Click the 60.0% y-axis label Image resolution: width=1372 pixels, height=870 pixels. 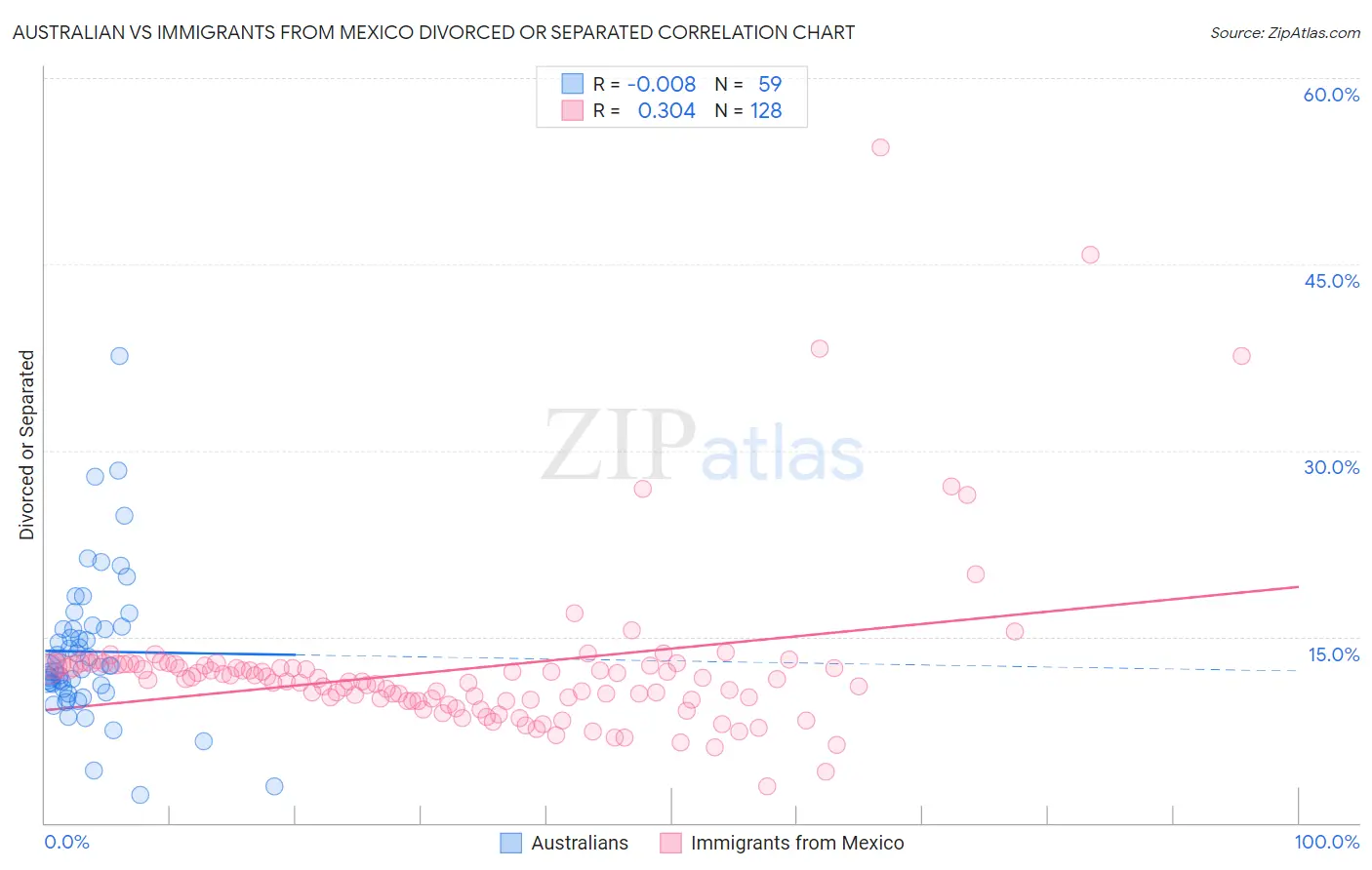pyautogui.click(x=1331, y=95)
